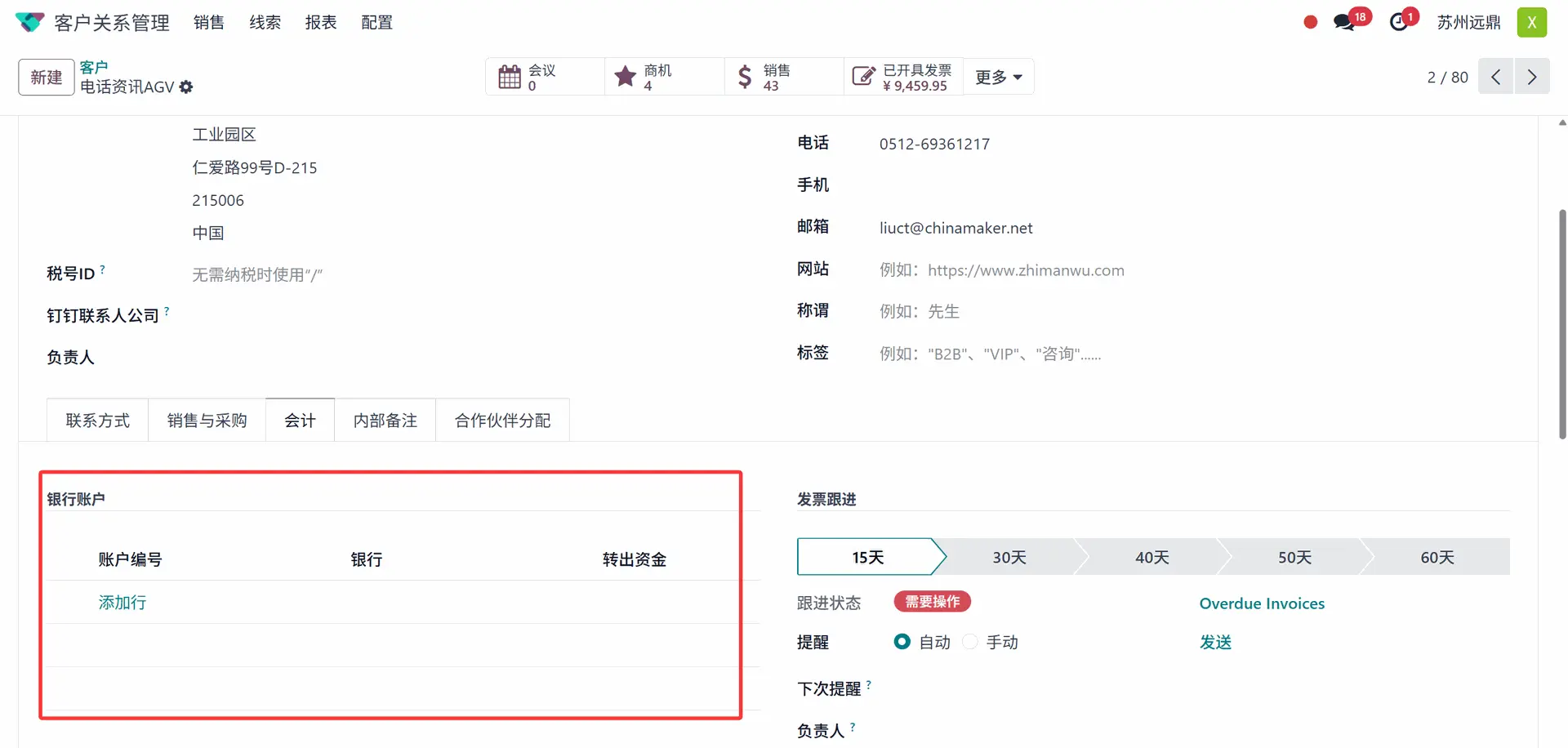Go to the next record arrow
1568x748 pixels.
1532,77
